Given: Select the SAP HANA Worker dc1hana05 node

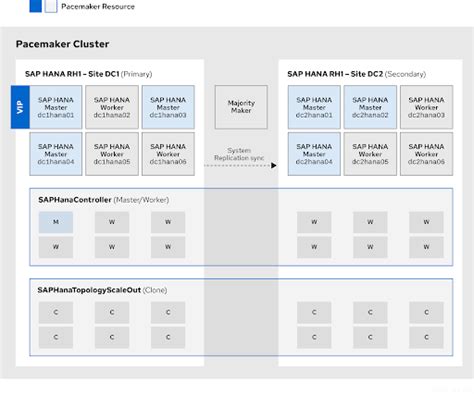Looking at the screenshot, I should pyautogui.click(x=112, y=154).
